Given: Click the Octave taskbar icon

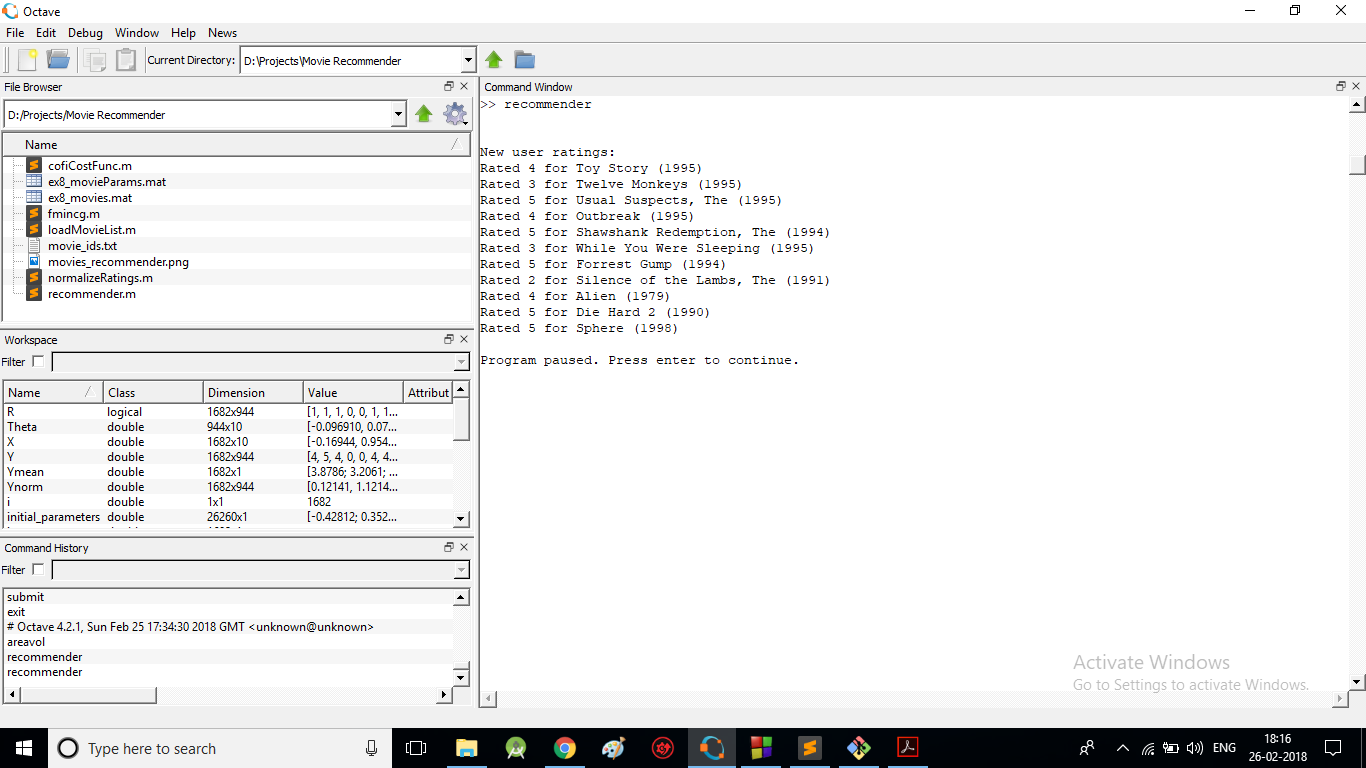Looking at the screenshot, I should point(712,748).
